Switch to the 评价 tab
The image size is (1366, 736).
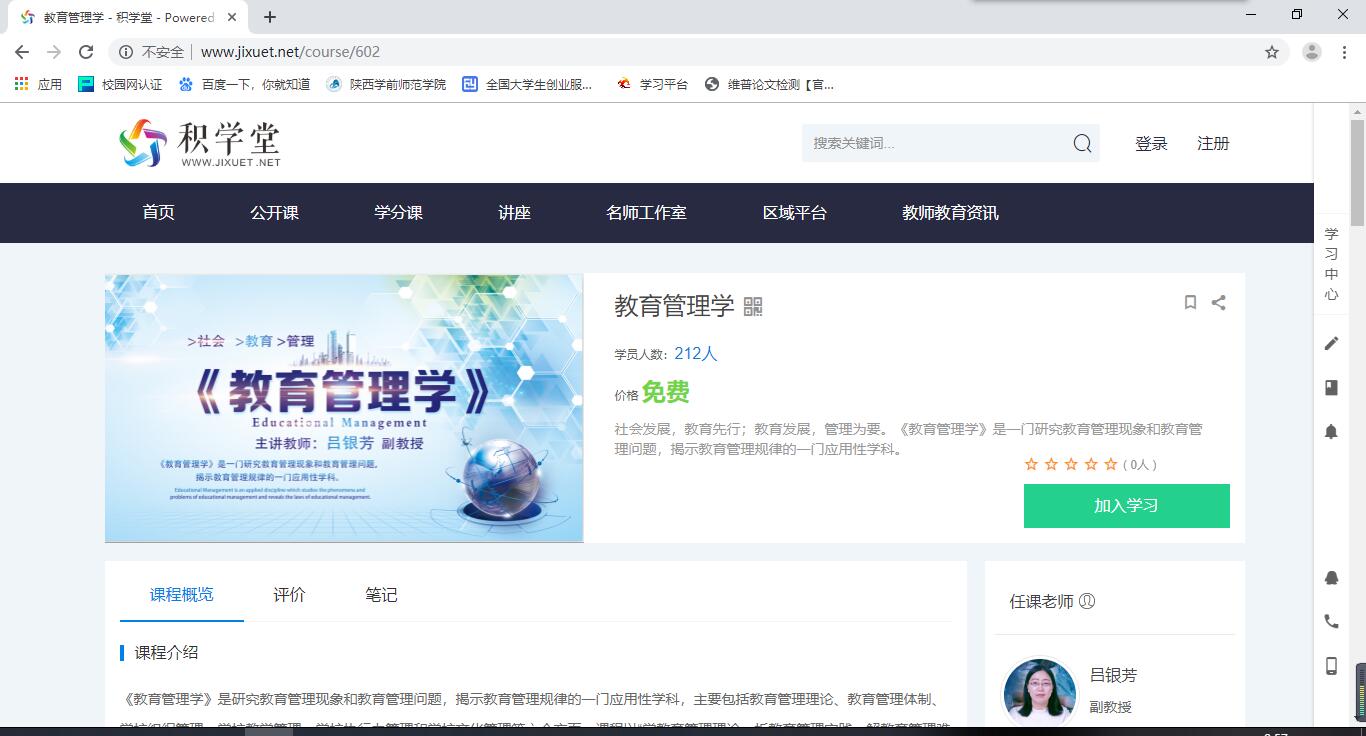tap(289, 595)
